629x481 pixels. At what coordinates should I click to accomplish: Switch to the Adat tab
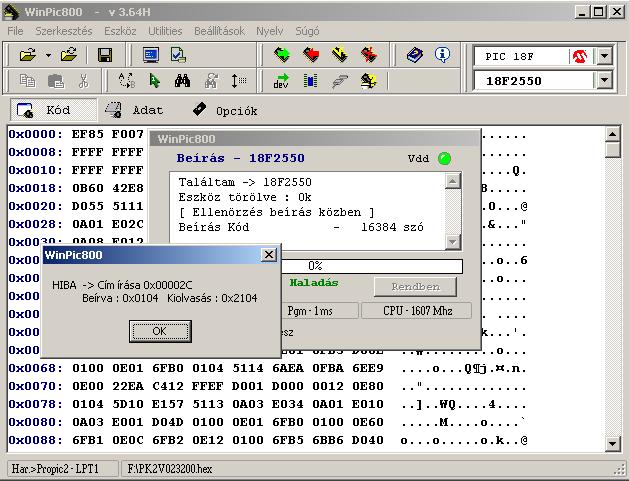click(134, 110)
